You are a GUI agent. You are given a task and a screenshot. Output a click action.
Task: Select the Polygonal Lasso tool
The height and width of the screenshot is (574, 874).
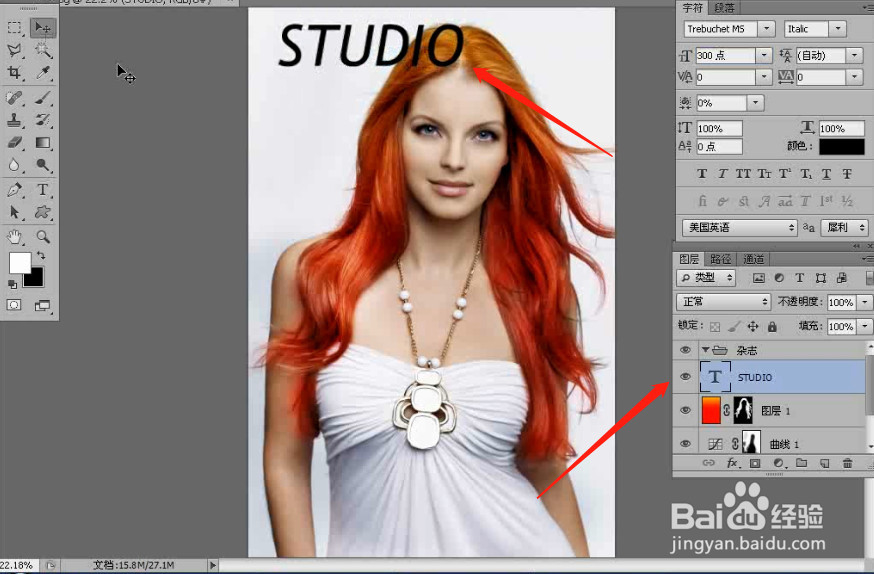pyautogui.click(x=14, y=50)
